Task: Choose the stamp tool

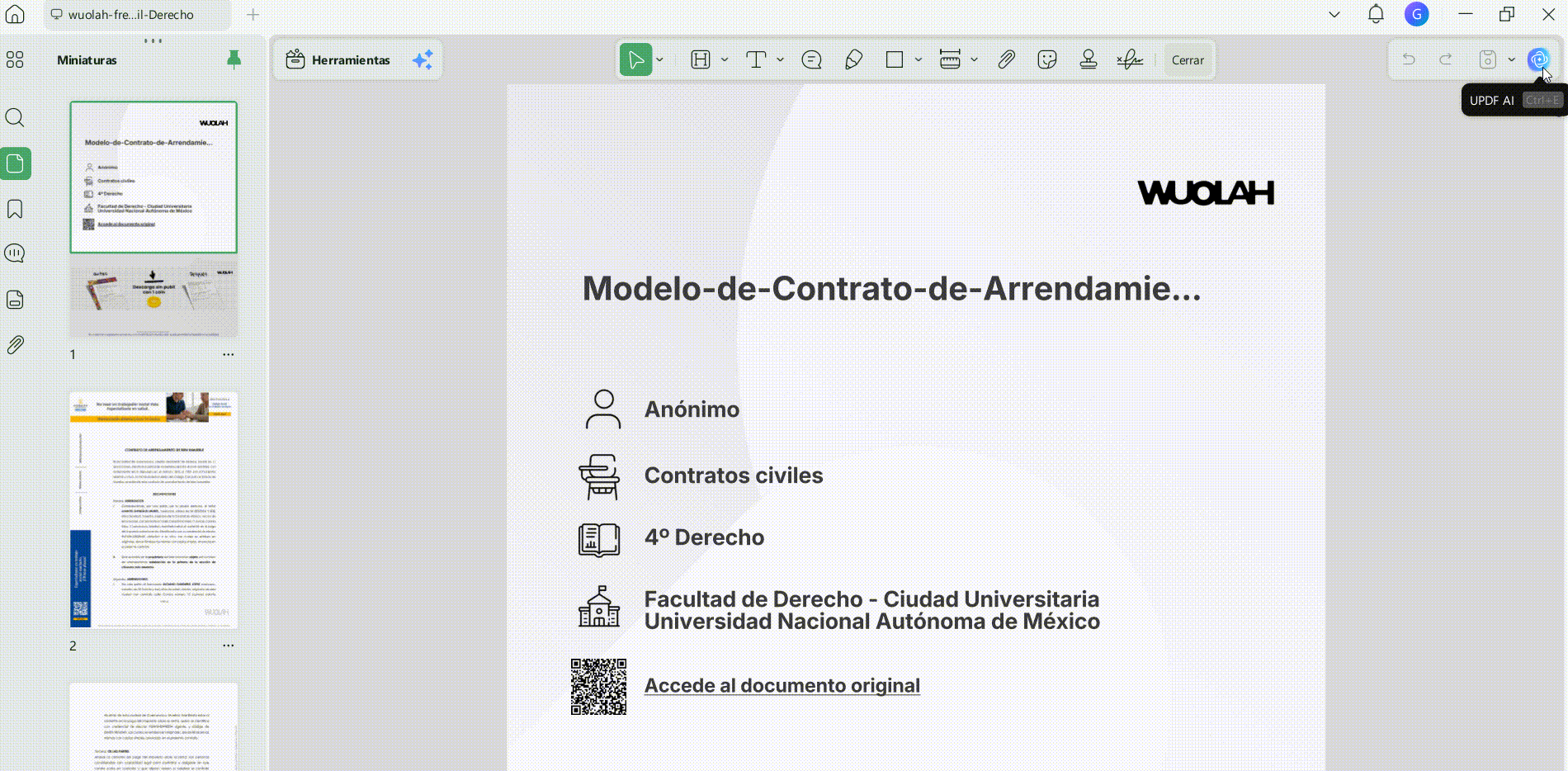Action: click(x=1089, y=59)
